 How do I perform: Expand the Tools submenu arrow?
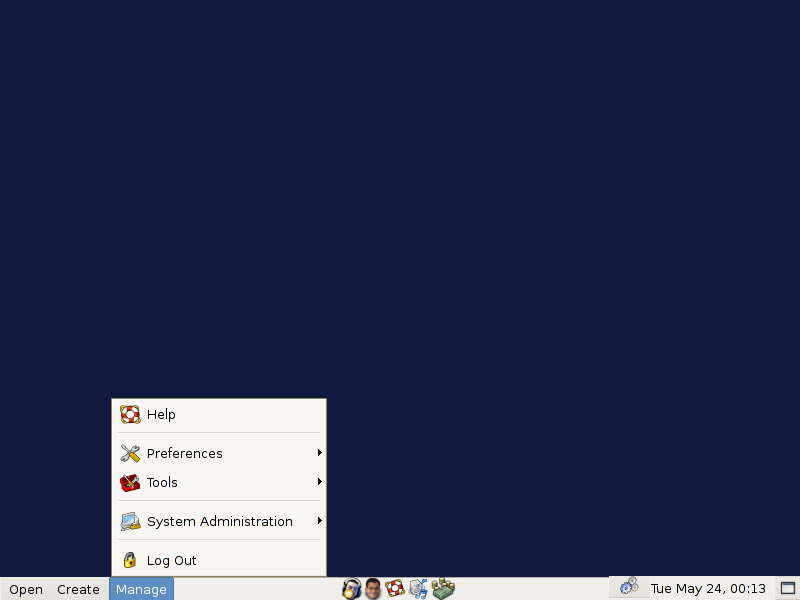[319, 482]
